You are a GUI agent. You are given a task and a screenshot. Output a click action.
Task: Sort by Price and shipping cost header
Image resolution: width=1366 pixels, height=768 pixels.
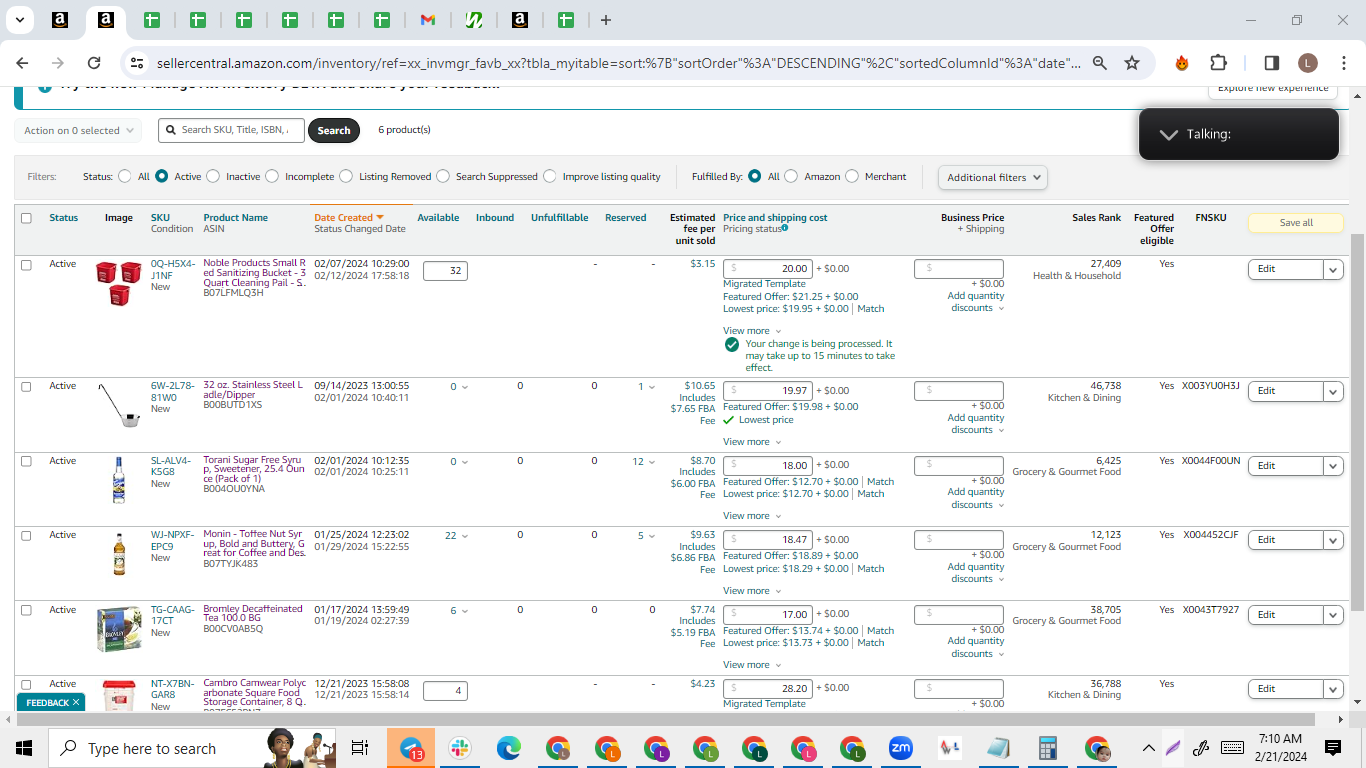775,217
